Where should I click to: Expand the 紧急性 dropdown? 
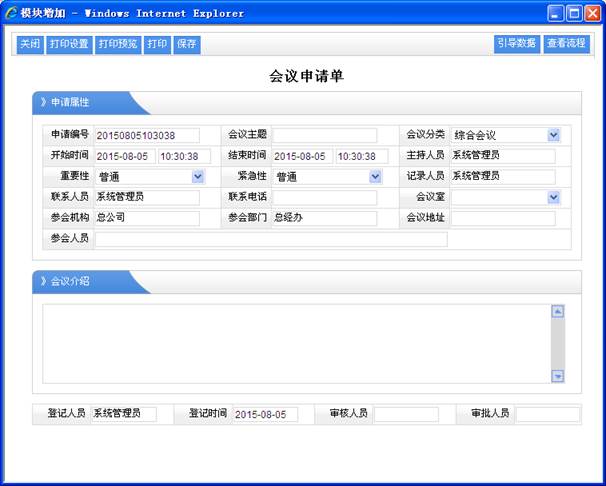[x=375, y=177]
